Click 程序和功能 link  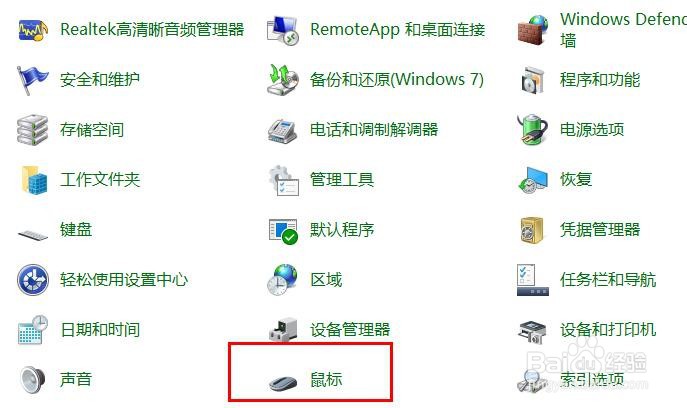coord(600,79)
